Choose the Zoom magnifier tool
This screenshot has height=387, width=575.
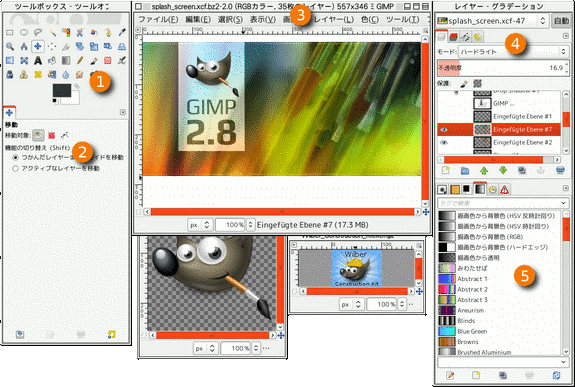10,47
